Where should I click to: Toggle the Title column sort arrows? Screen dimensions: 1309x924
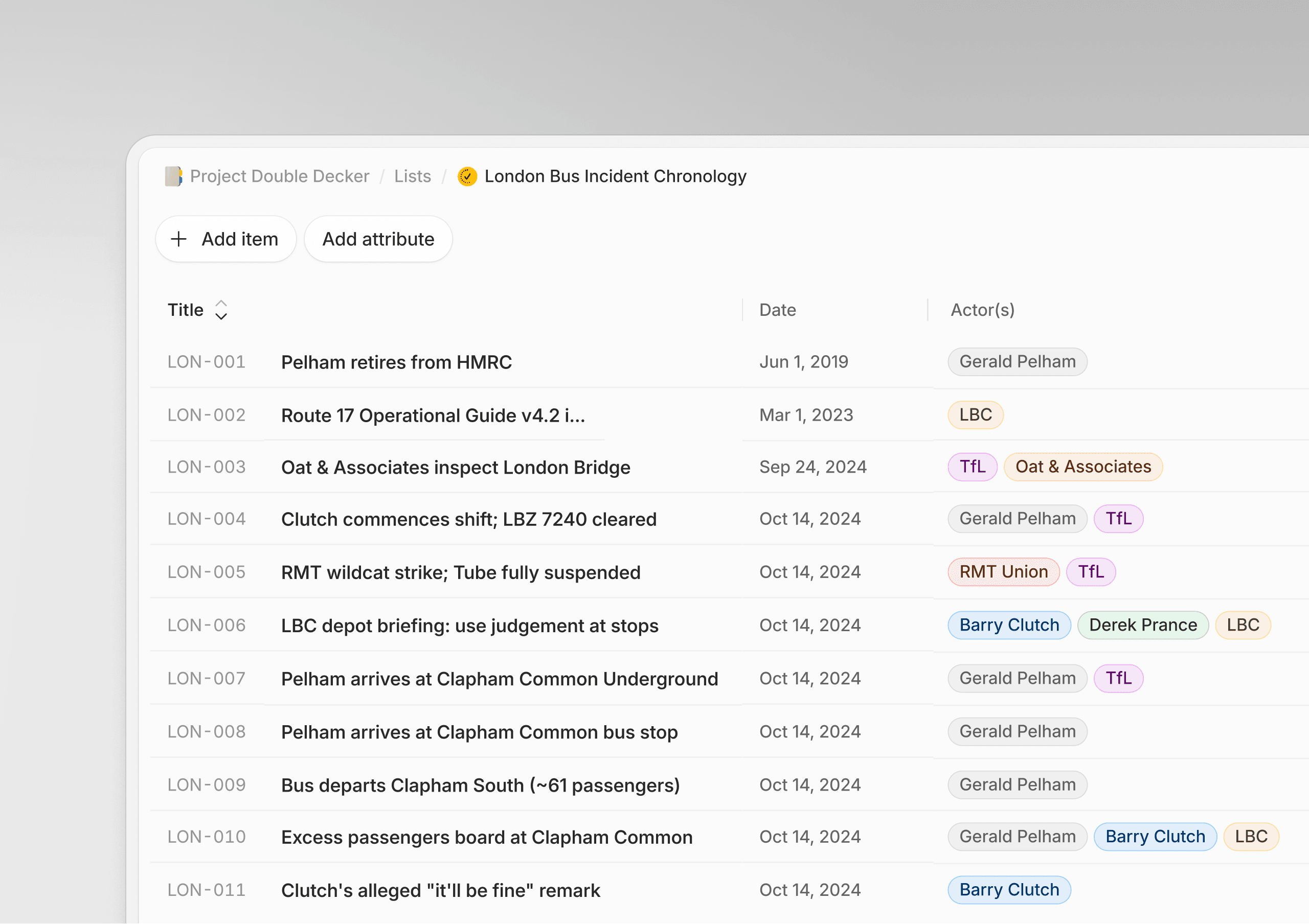(x=221, y=310)
